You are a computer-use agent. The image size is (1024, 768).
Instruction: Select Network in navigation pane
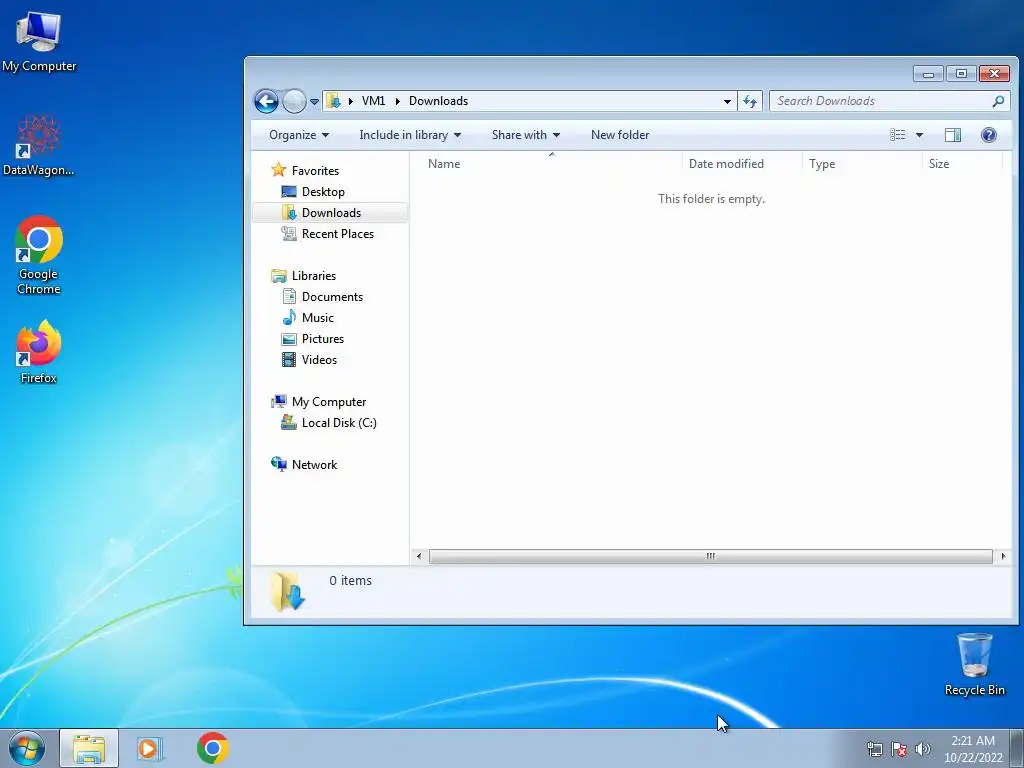(314, 464)
